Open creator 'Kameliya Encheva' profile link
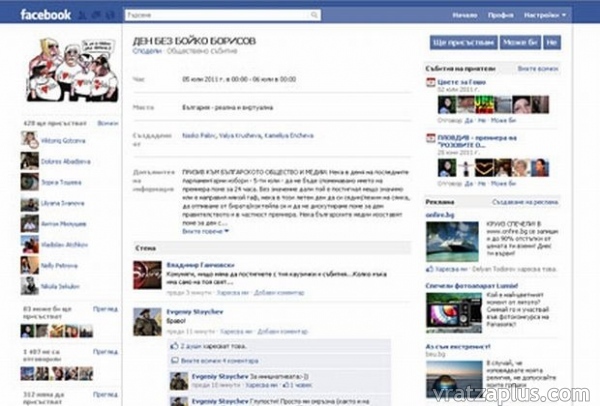The image size is (600, 406). pyautogui.click(x=289, y=135)
